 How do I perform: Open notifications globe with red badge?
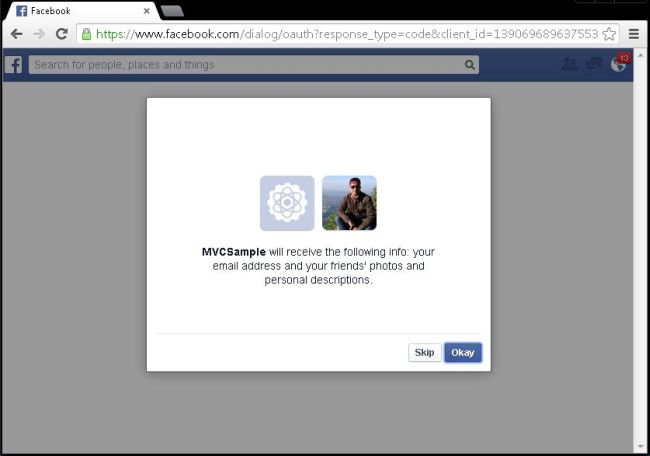[x=619, y=63]
